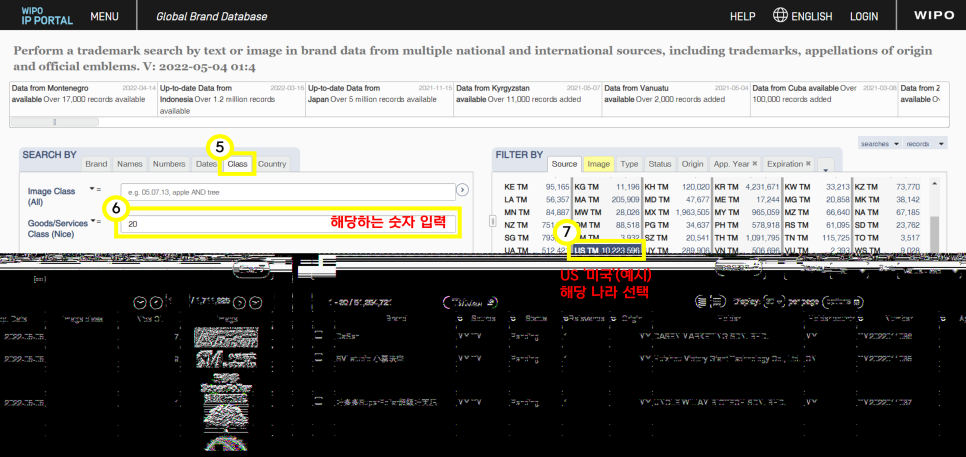966x457 pixels.
Task: Open the Source filter tab
Action: click(x=564, y=164)
